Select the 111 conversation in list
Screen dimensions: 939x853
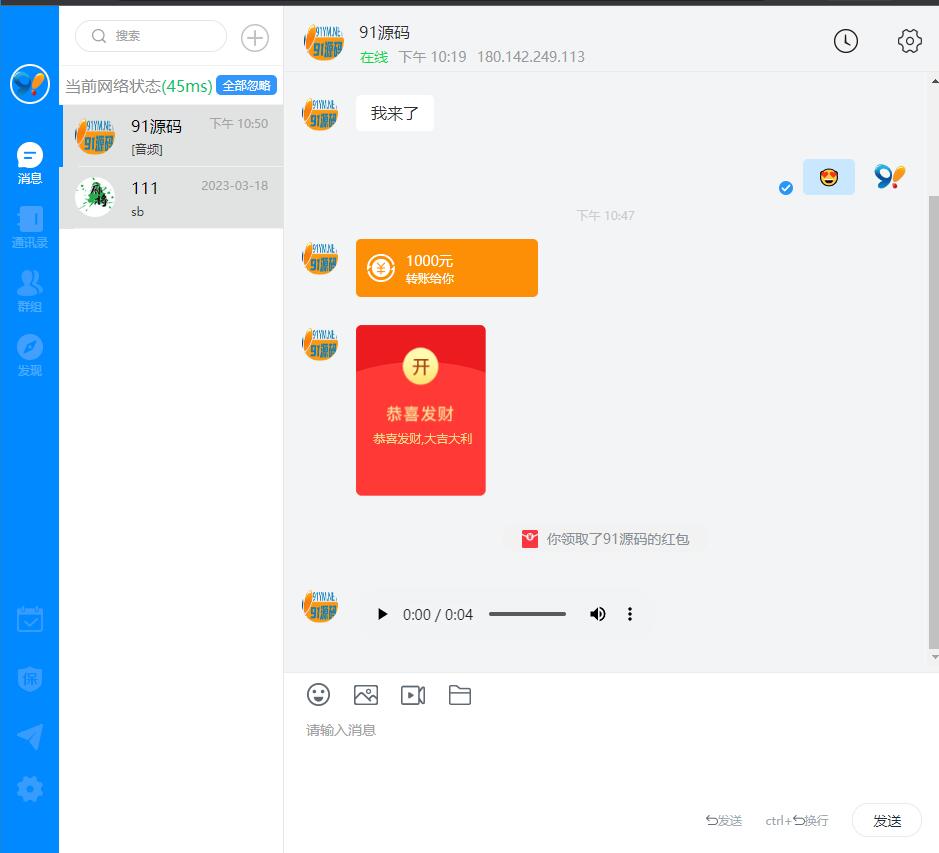tap(172, 198)
